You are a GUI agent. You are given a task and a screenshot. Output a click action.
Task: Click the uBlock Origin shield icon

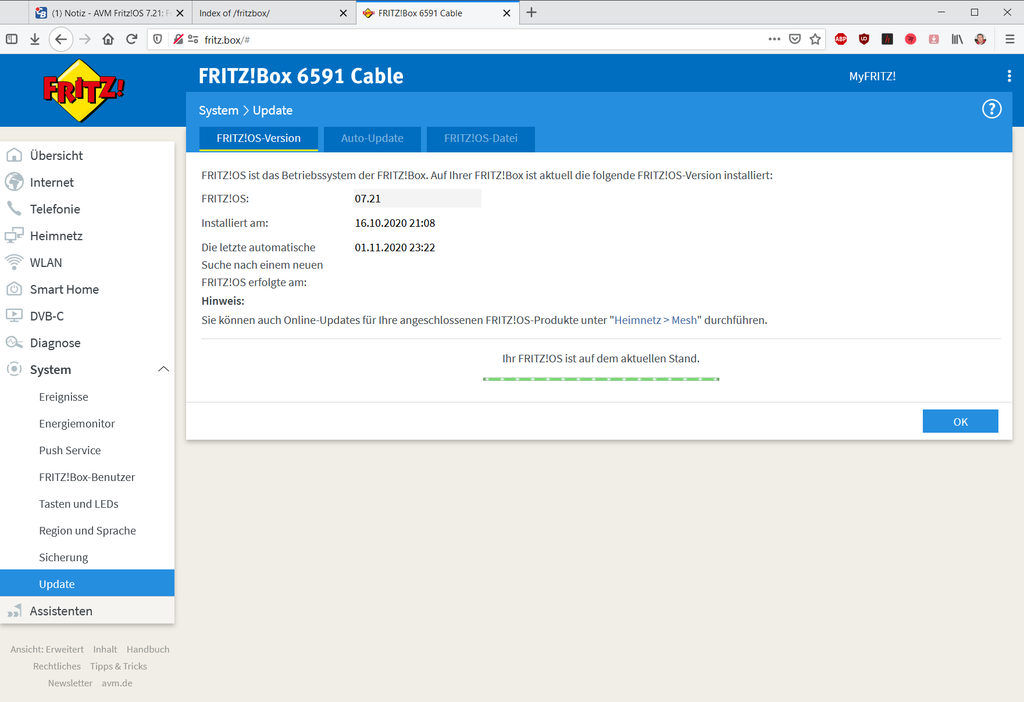tap(864, 39)
